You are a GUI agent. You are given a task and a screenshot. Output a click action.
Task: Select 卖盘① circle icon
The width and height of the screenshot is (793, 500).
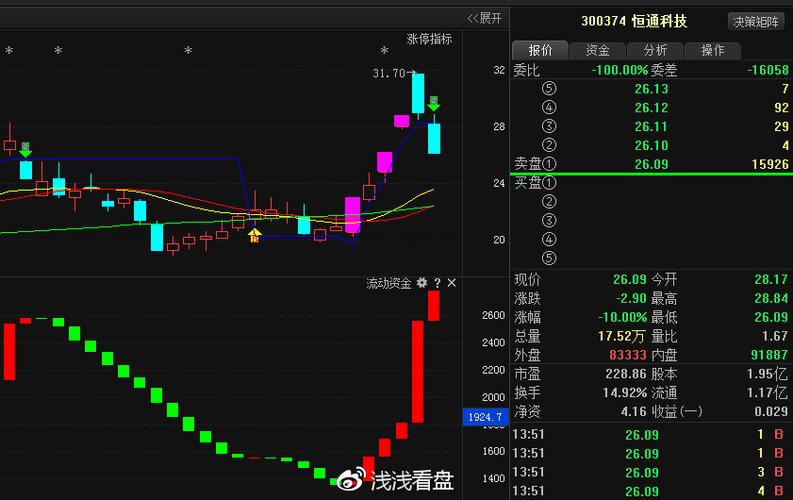(549, 164)
